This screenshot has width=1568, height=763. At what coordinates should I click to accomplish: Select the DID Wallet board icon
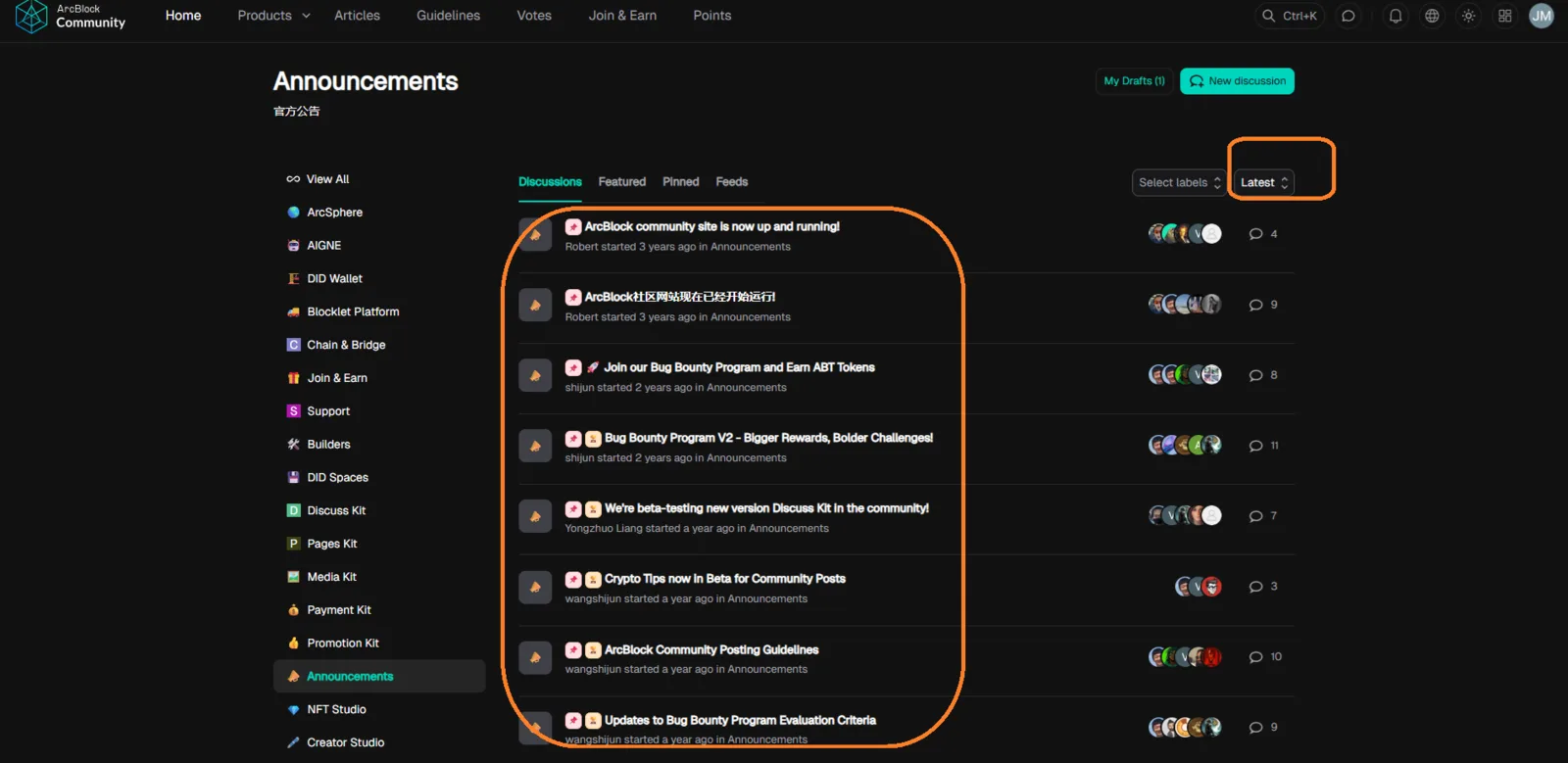[293, 279]
